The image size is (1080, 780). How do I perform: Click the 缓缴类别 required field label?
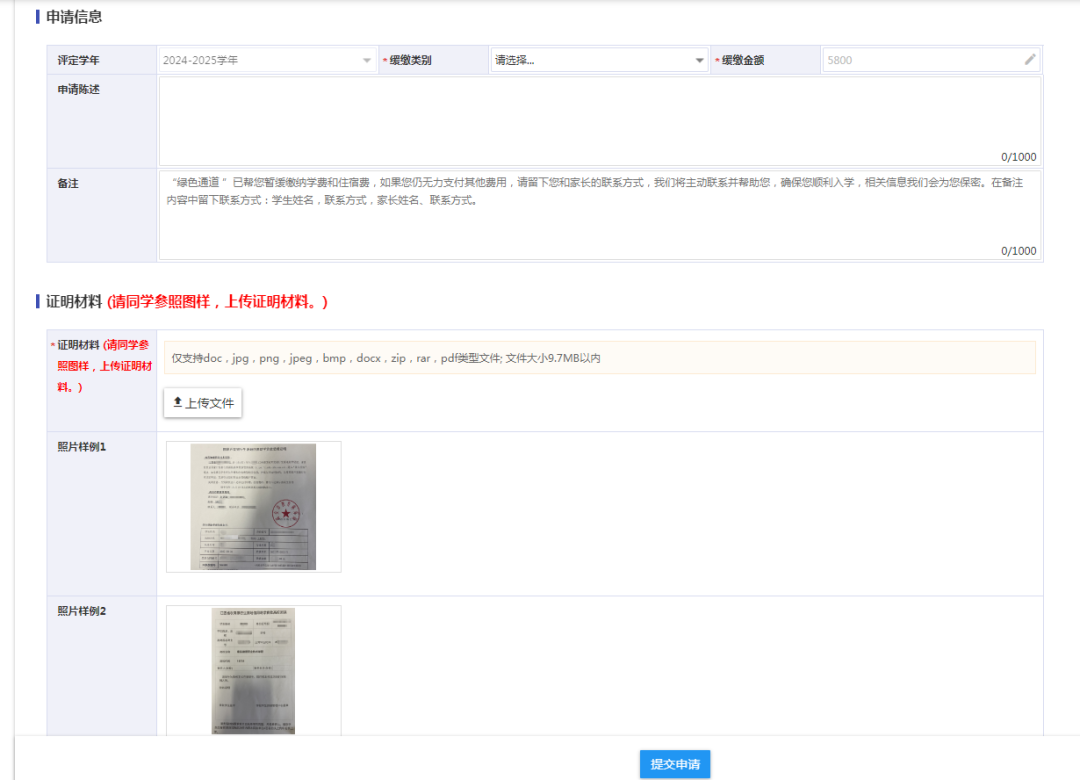pyautogui.click(x=410, y=61)
